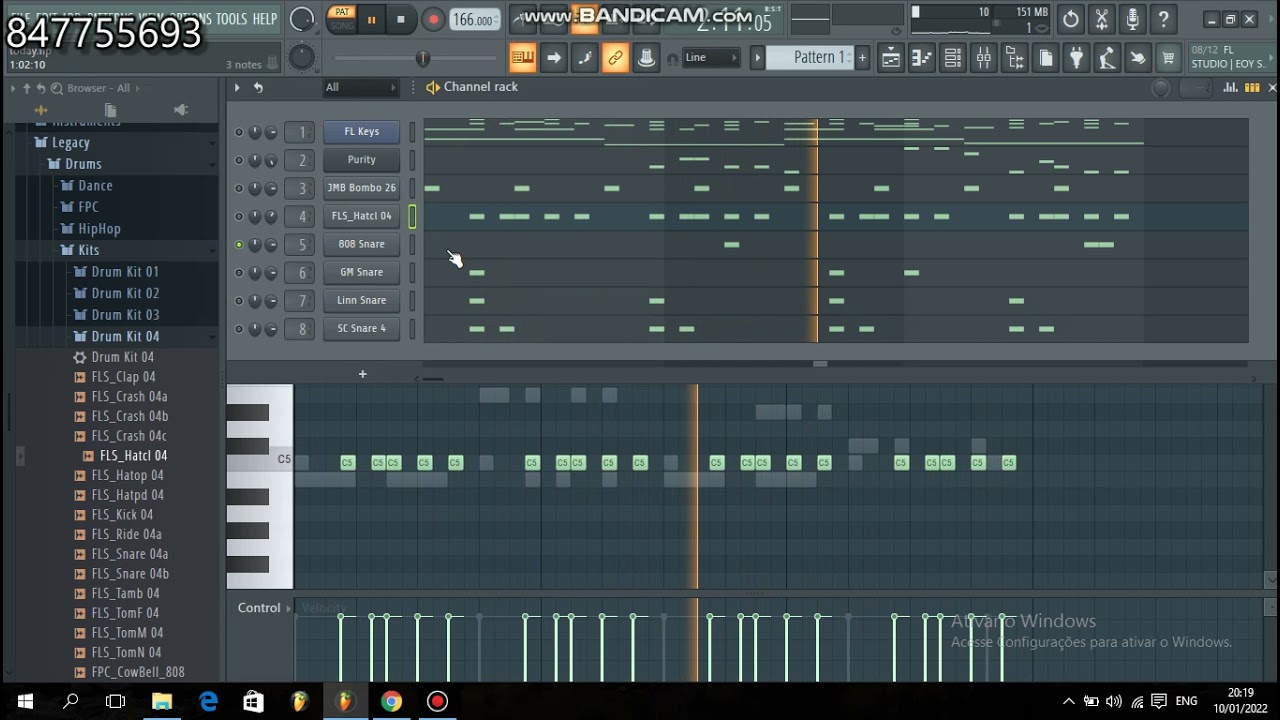Open the Line snap dropdown
The image size is (1280, 720).
point(711,58)
